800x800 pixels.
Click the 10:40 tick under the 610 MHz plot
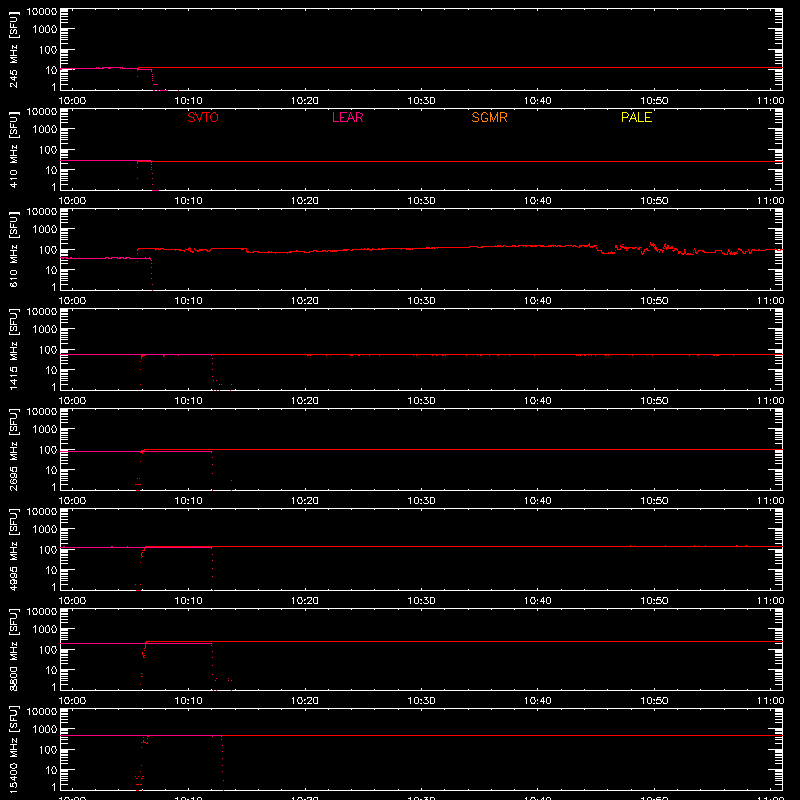pos(537,301)
